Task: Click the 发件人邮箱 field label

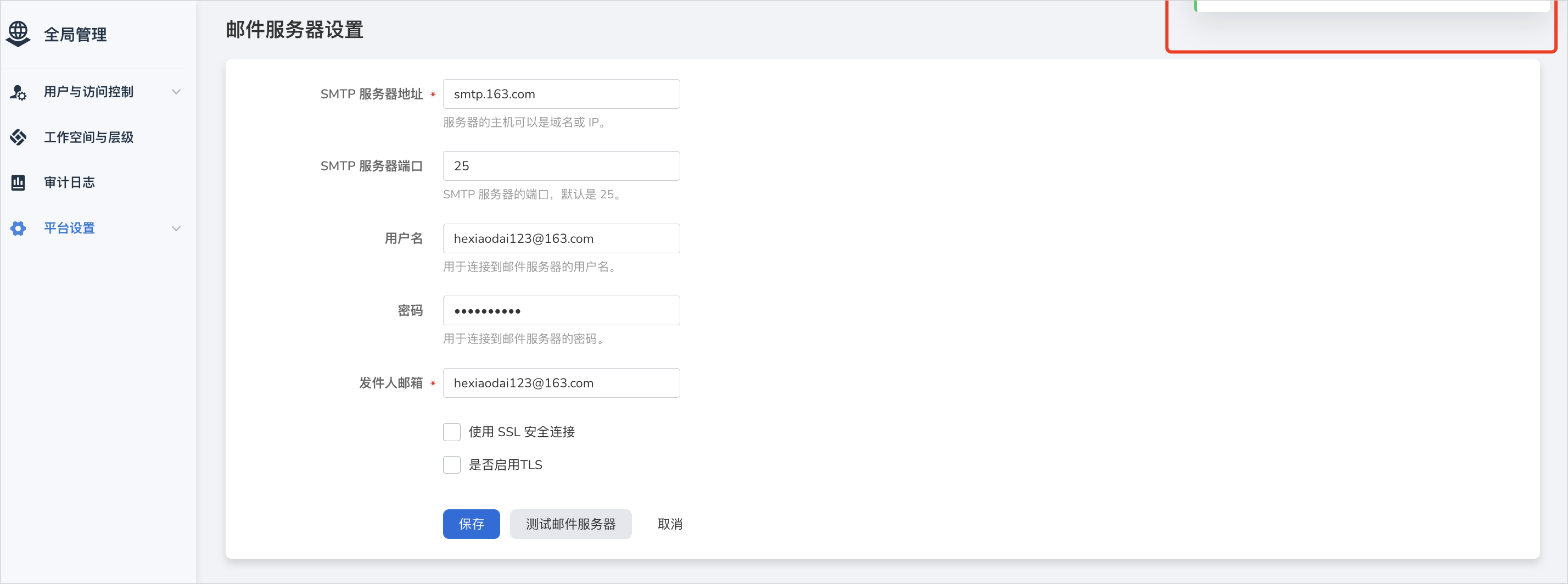Action: pos(391,383)
